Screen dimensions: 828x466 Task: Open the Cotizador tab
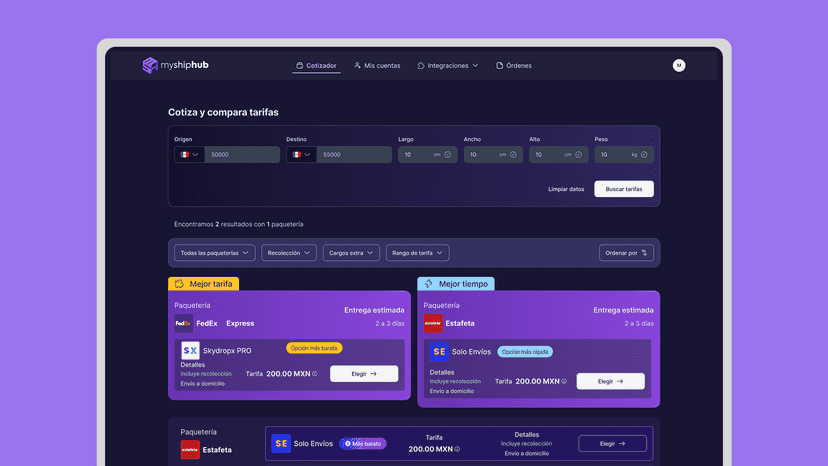316,66
